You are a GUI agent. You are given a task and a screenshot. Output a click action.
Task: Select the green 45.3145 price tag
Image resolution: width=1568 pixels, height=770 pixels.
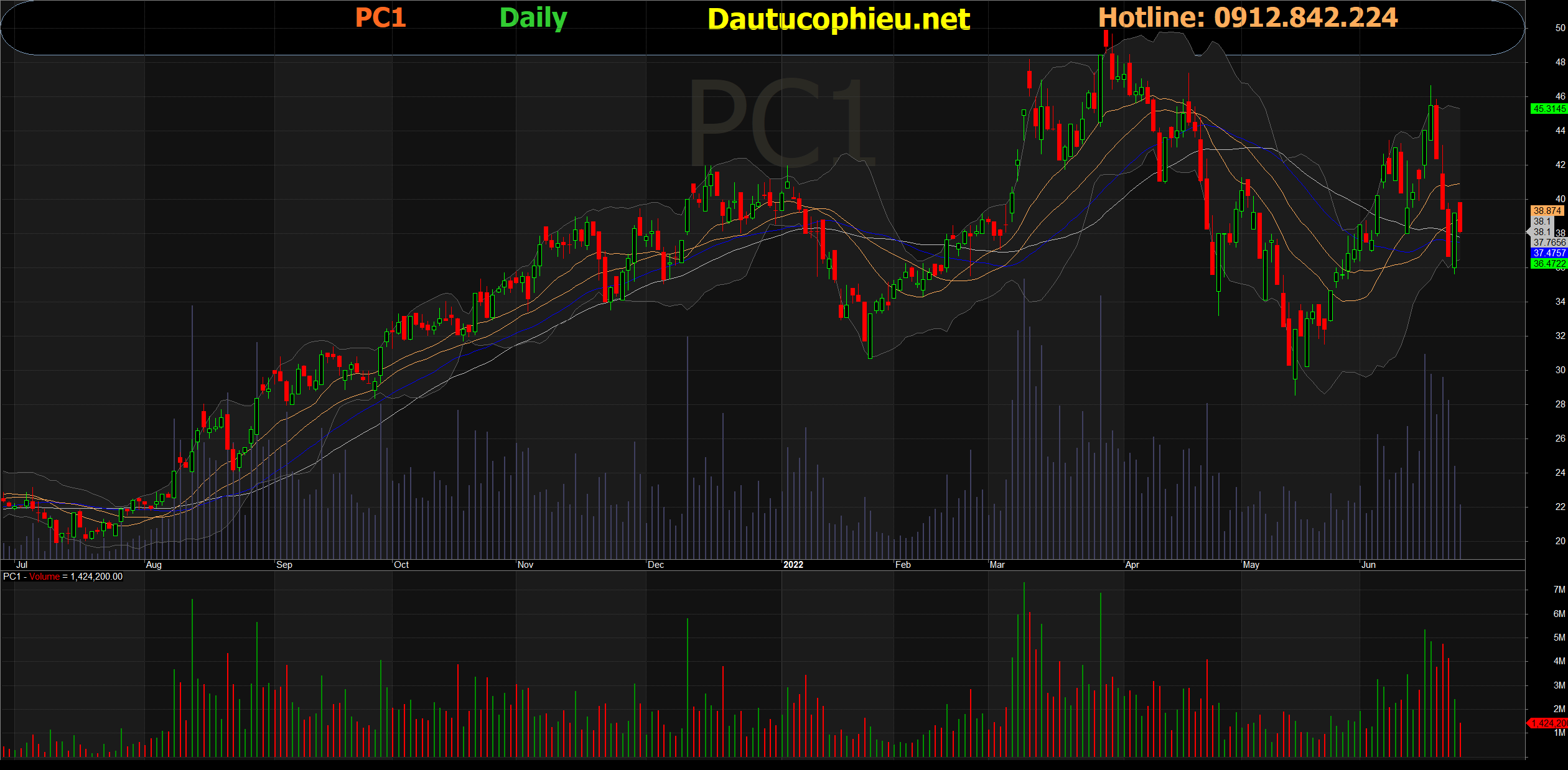tap(1548, 109)
